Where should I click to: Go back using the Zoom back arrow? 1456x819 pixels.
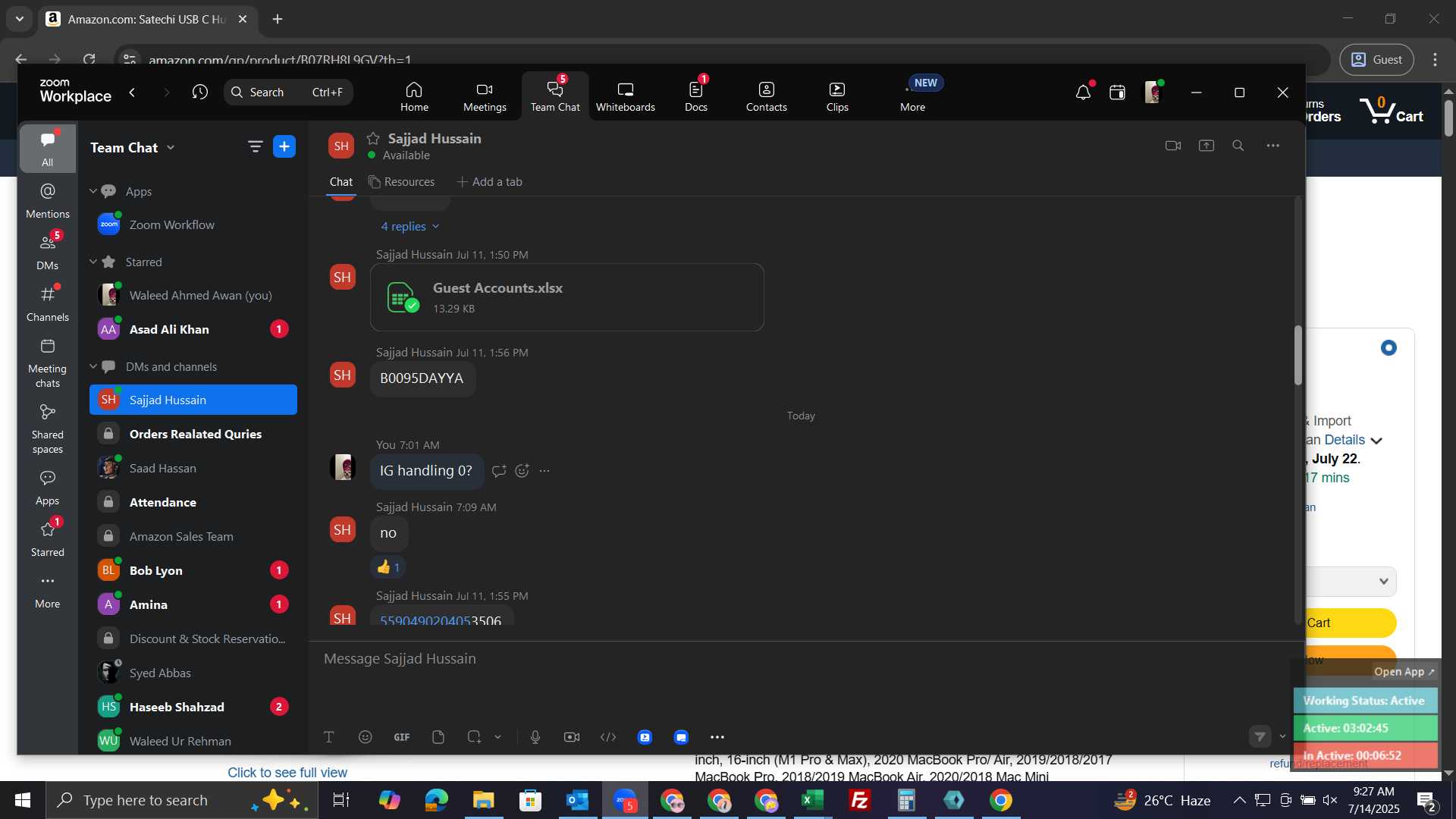(132, 92)
